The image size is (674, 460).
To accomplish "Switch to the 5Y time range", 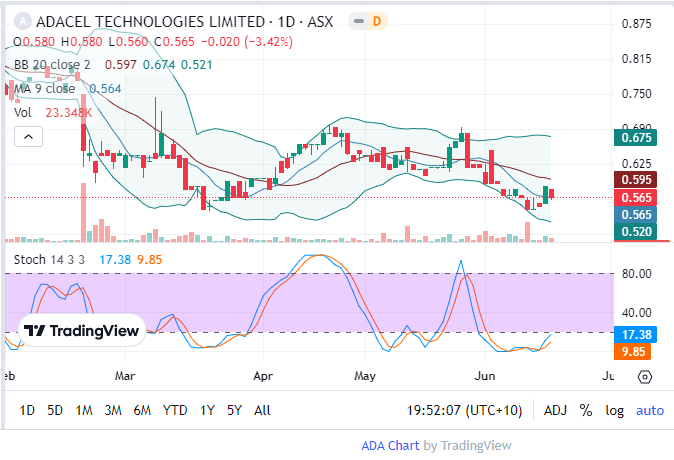I will pyautogui.click(x=234, y=410).
